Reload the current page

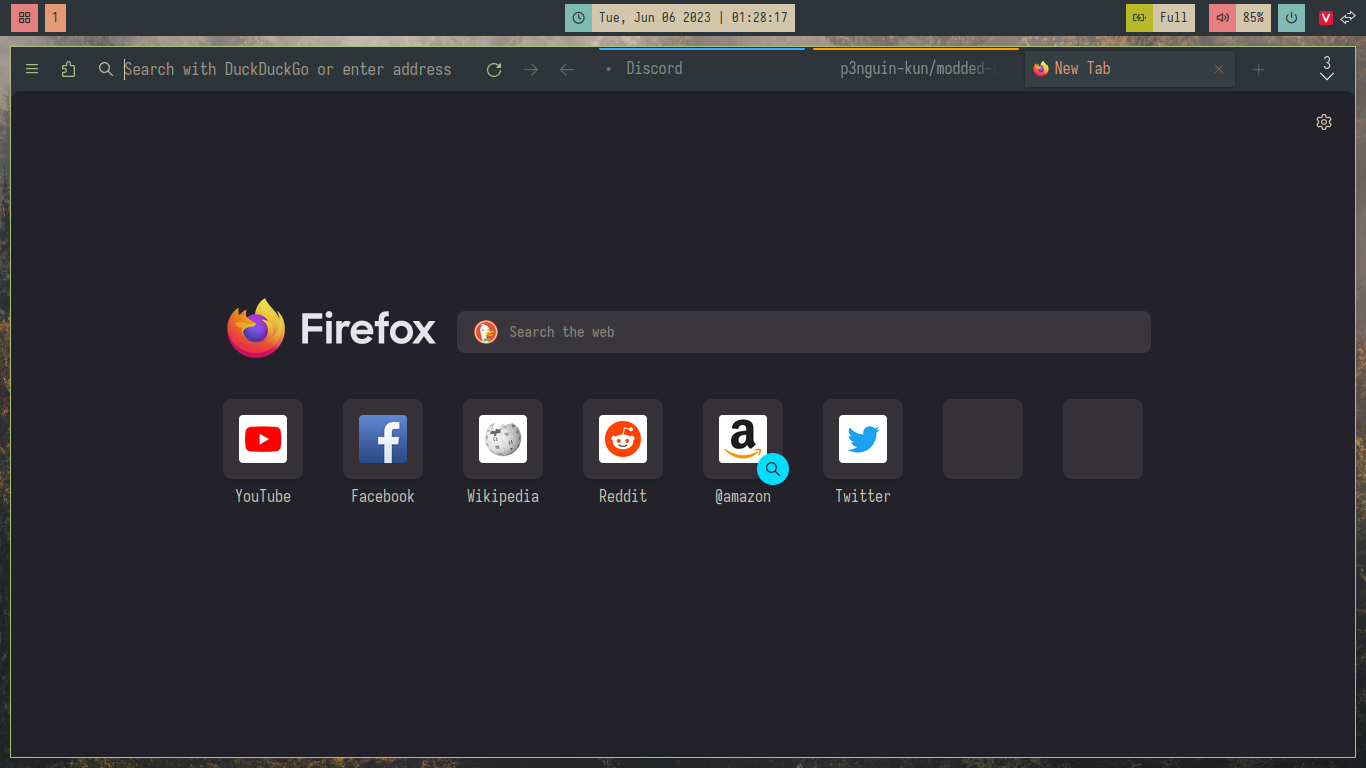coord(494,69)
